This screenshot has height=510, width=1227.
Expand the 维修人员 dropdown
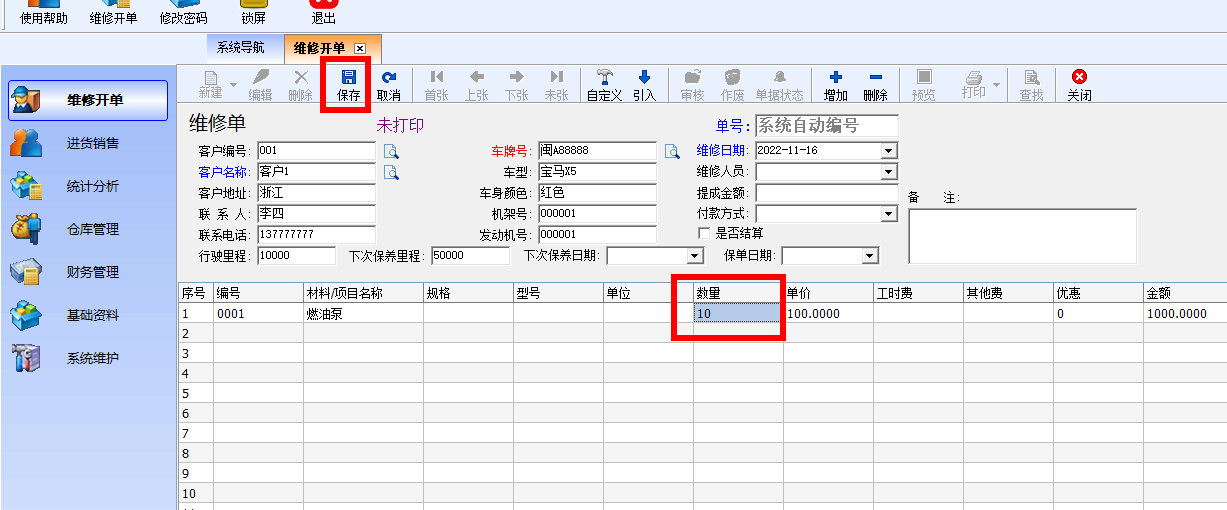(x=889, y=172)
